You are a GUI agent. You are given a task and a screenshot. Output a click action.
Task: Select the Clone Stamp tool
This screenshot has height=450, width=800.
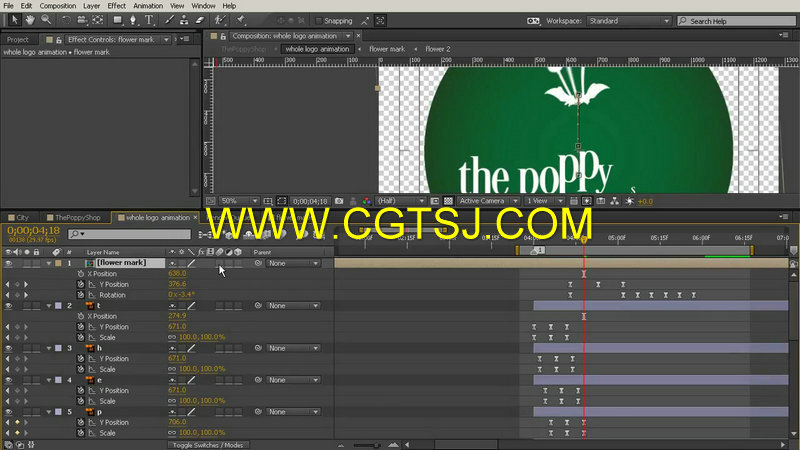click(x=184, y=20)
